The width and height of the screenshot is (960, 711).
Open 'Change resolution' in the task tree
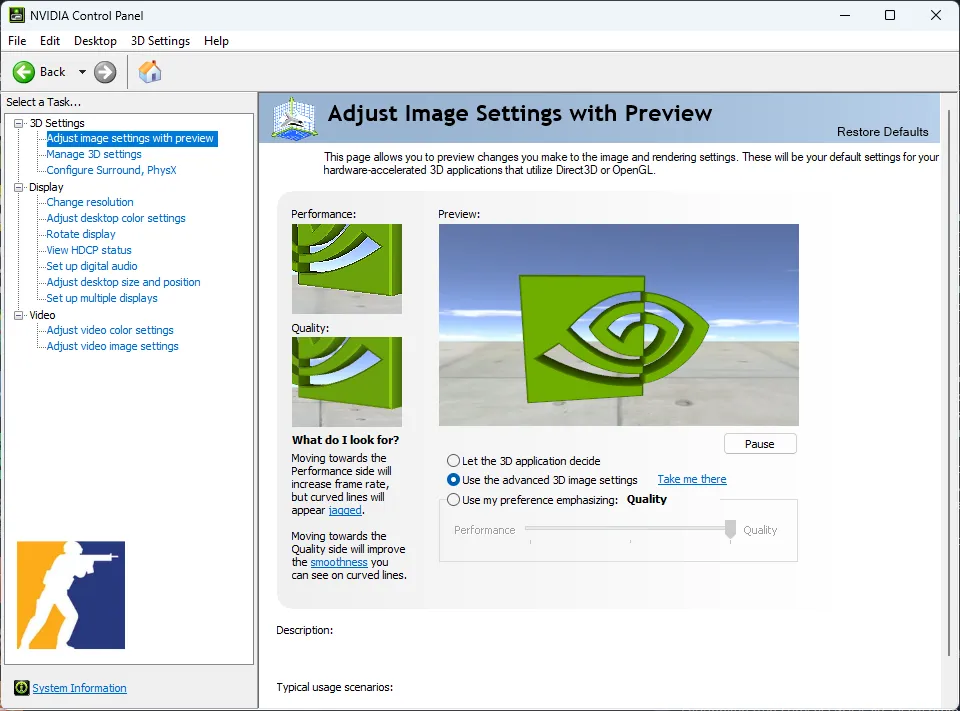click(90, 202)
